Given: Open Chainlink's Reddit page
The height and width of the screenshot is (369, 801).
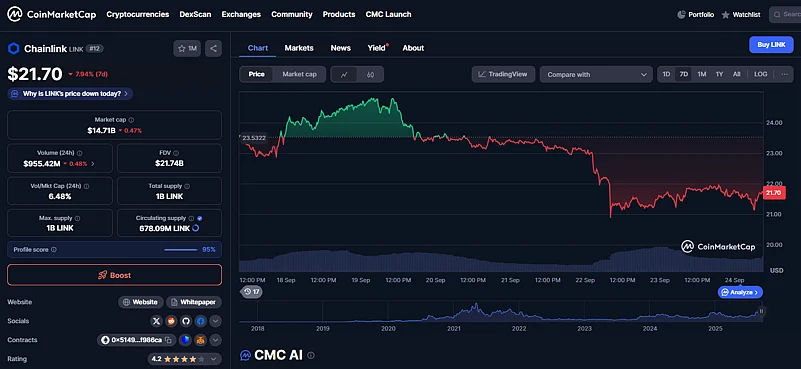Looking at the screenshot, I should point(171,321).
